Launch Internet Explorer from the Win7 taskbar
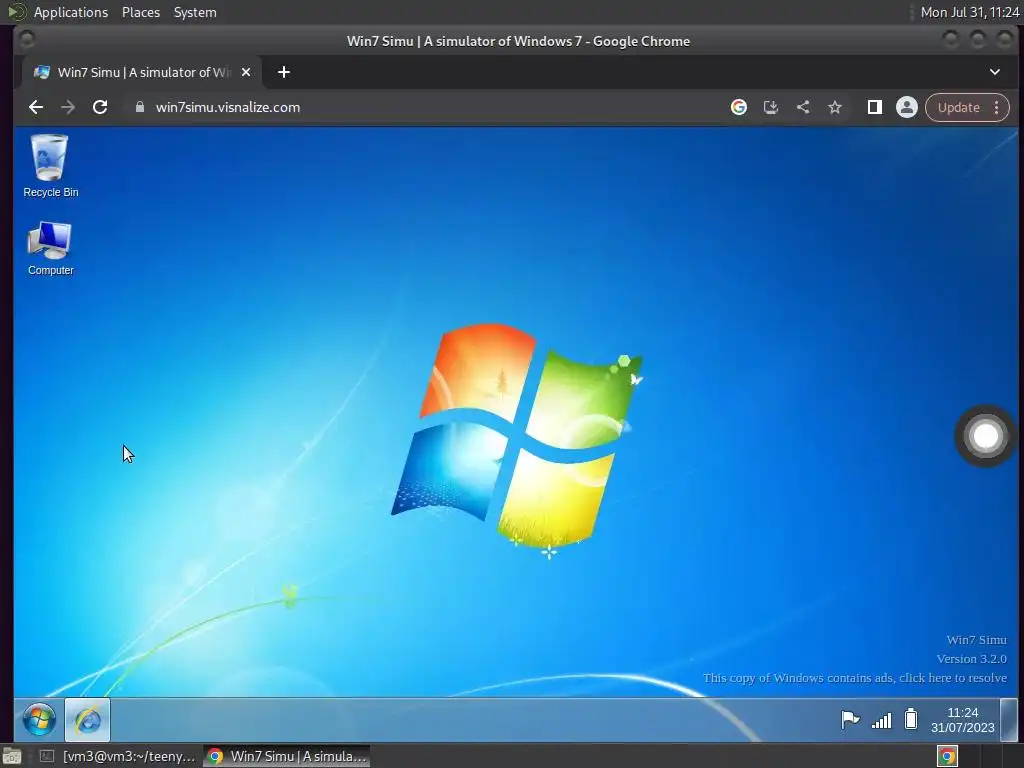This screenshot has height=768, width=1024. click(88, 720)
